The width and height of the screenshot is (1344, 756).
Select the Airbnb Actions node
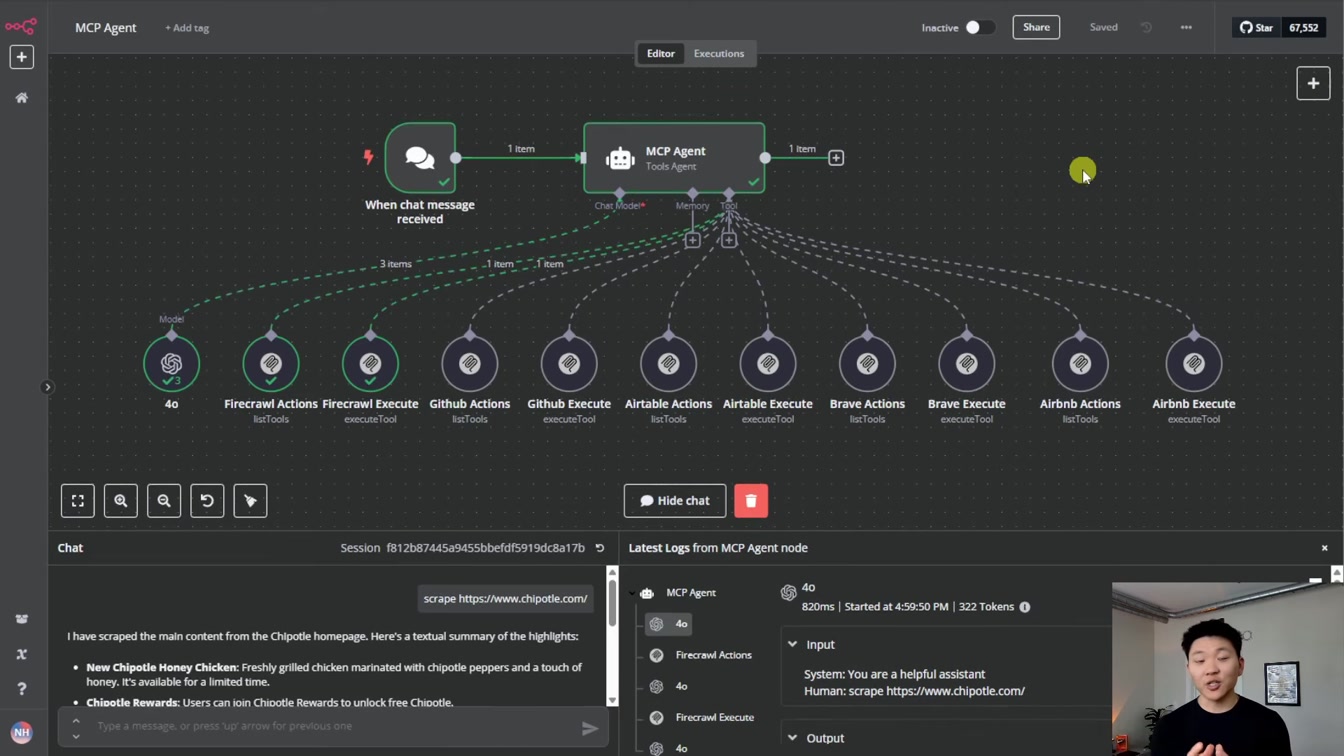(1080, 363)
